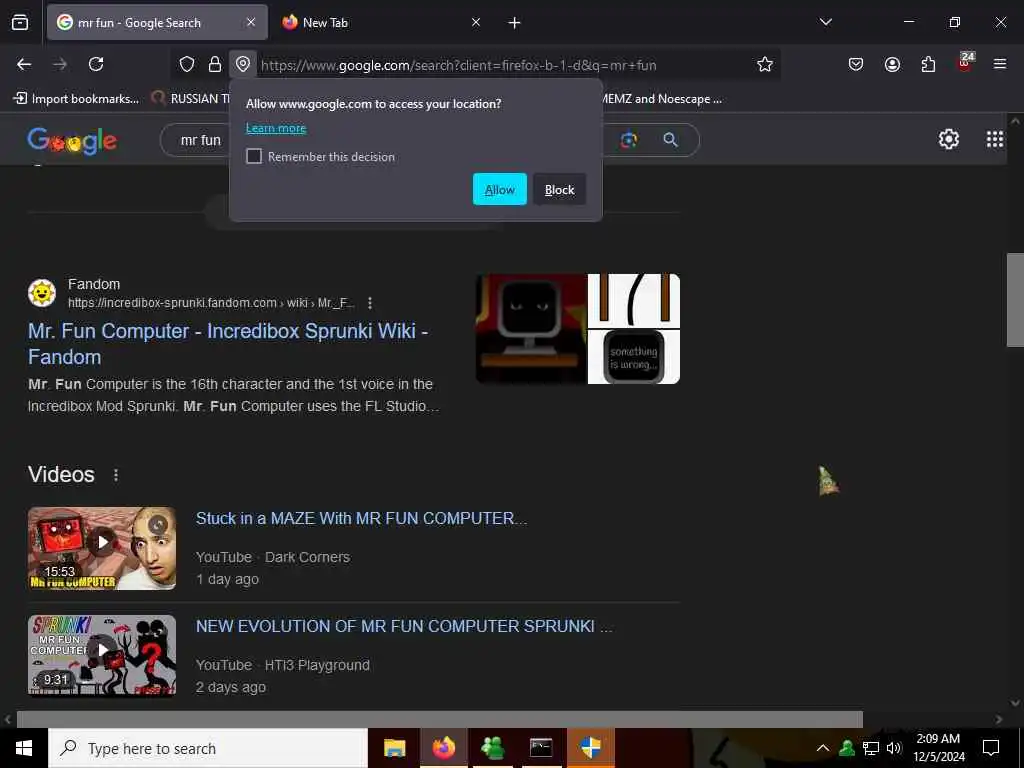1024x768 pixels.
Task: Show hidden system tray icons
Action: (x=823, y=748)
